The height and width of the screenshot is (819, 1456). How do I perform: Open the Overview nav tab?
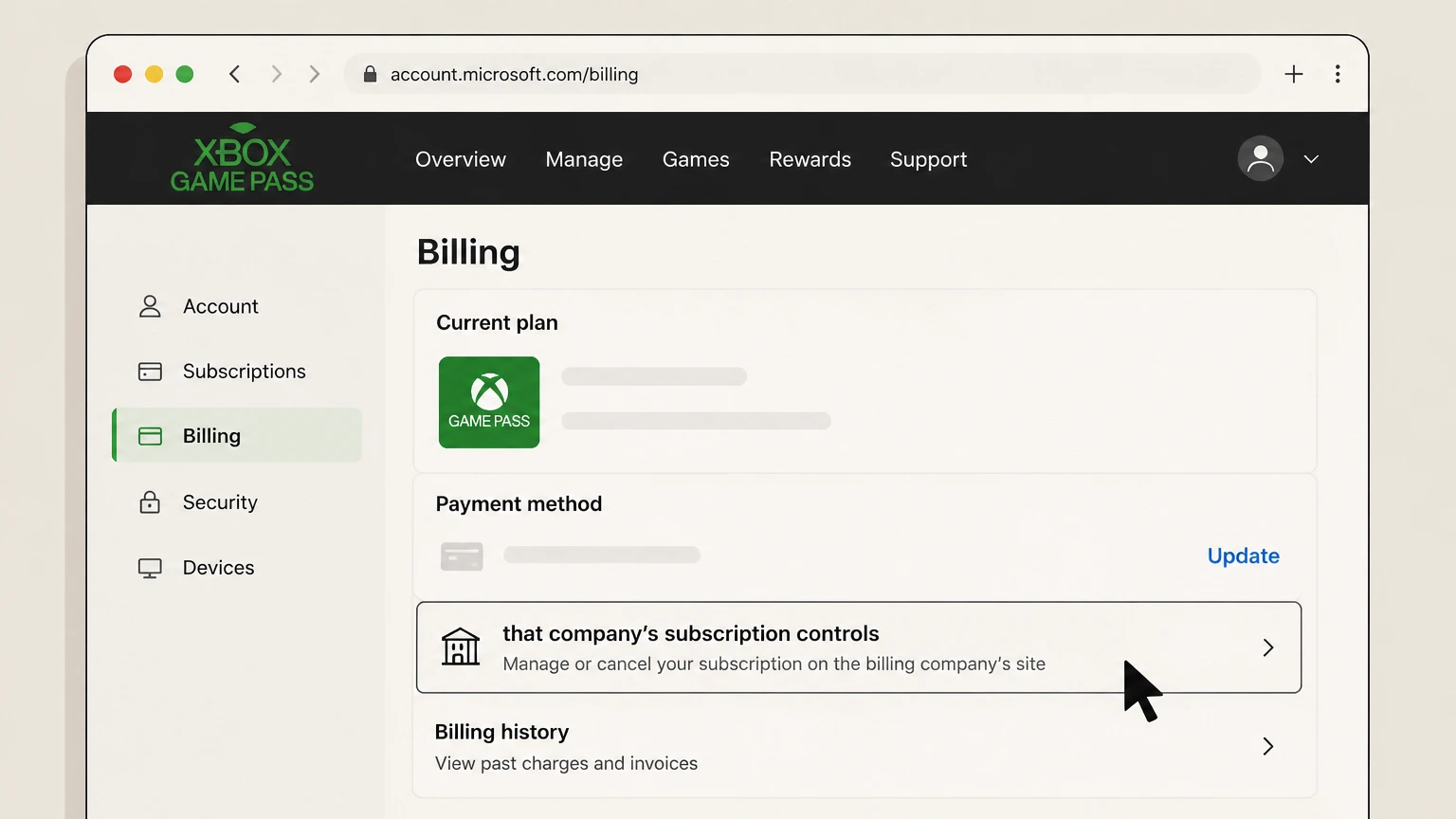click(461, 159)
